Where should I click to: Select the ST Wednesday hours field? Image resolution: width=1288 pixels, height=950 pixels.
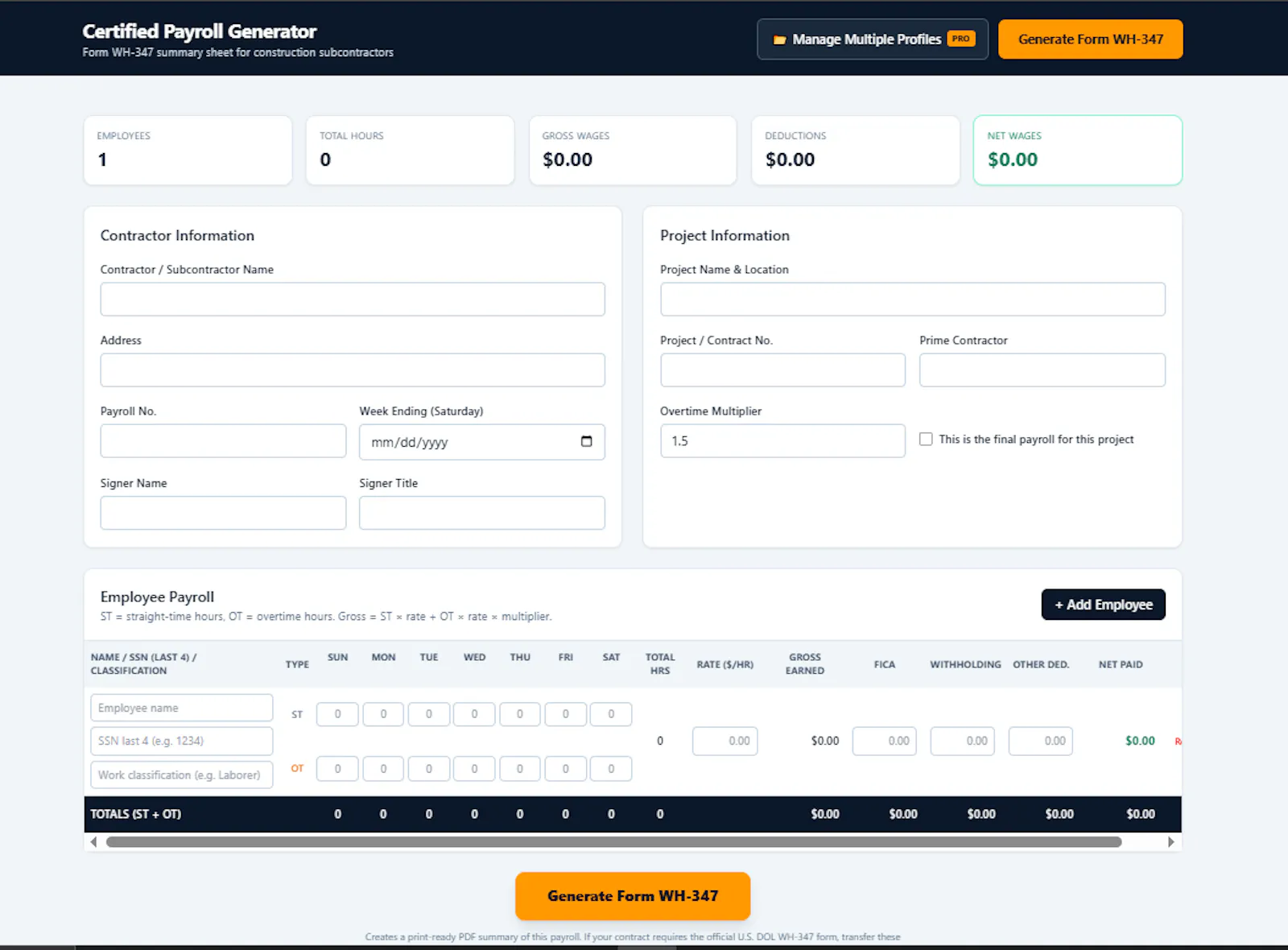tap(474, 714)
